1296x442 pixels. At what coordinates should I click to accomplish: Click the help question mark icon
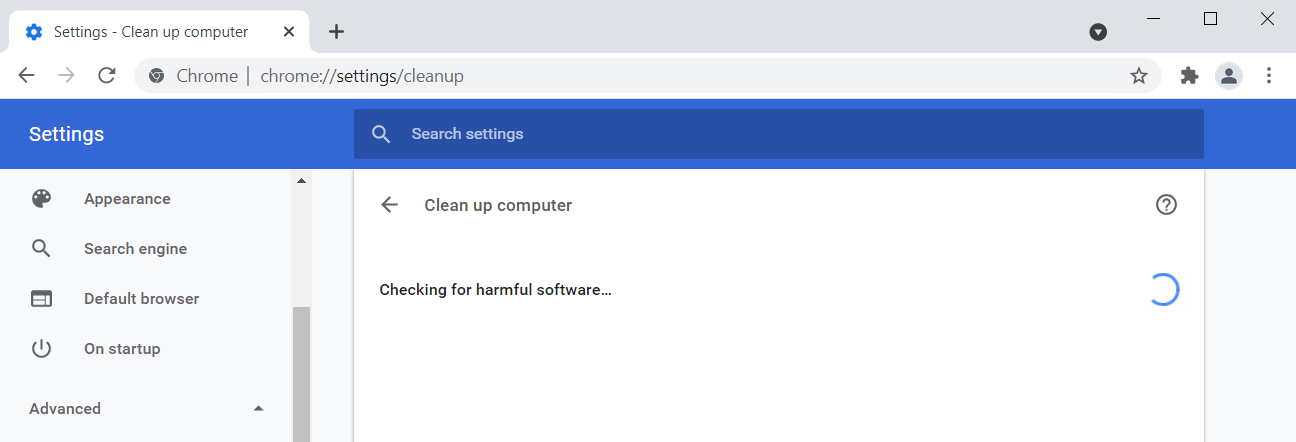[x=1166, y=205]
